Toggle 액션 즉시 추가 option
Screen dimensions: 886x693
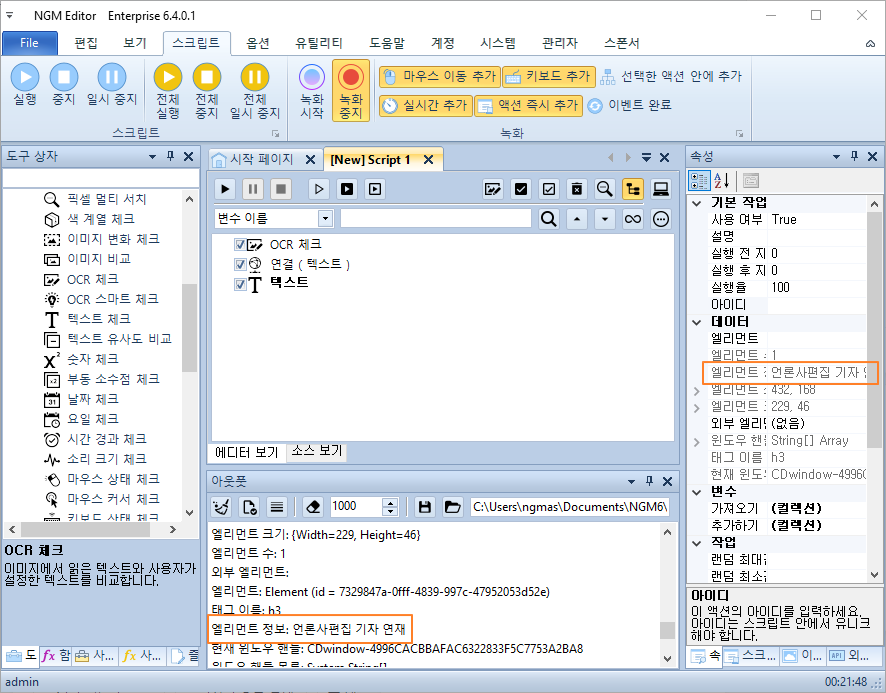click(528, 105)
